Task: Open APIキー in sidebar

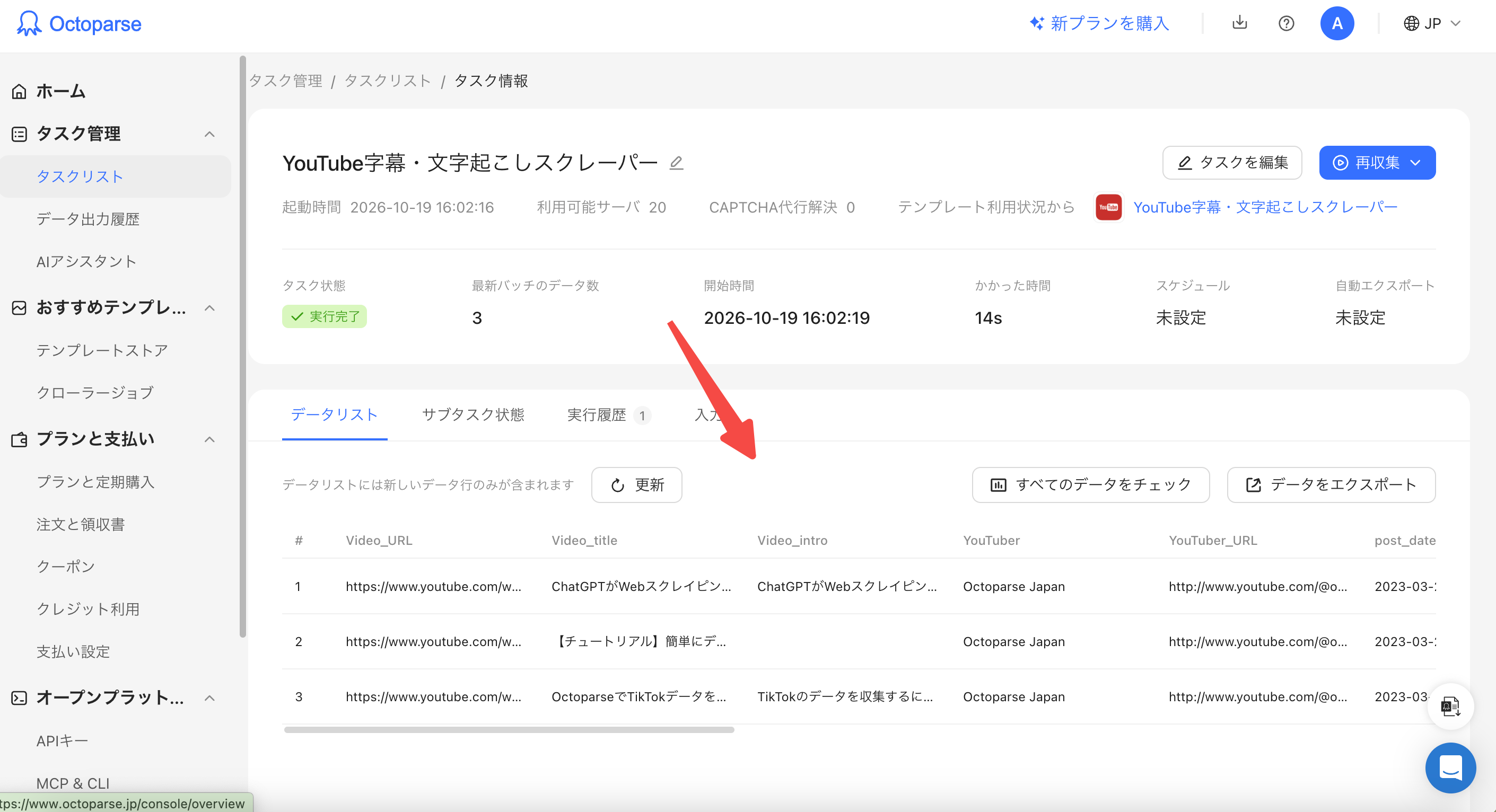Action: (62, 740)
